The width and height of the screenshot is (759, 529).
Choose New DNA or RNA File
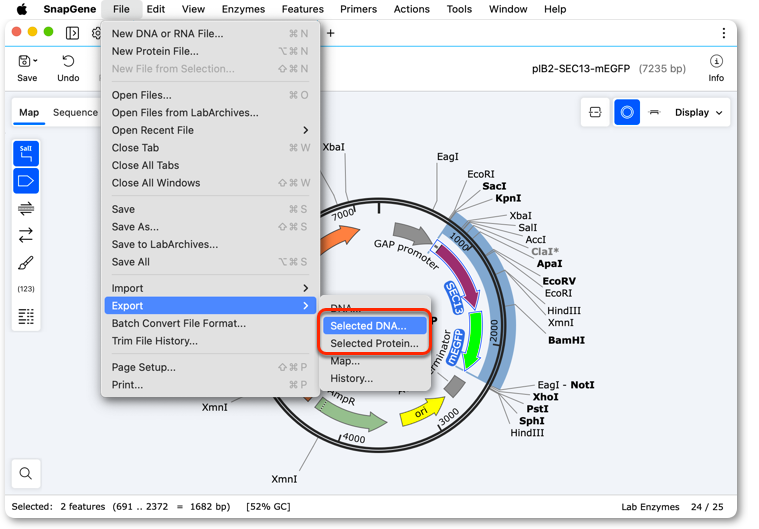210,33
